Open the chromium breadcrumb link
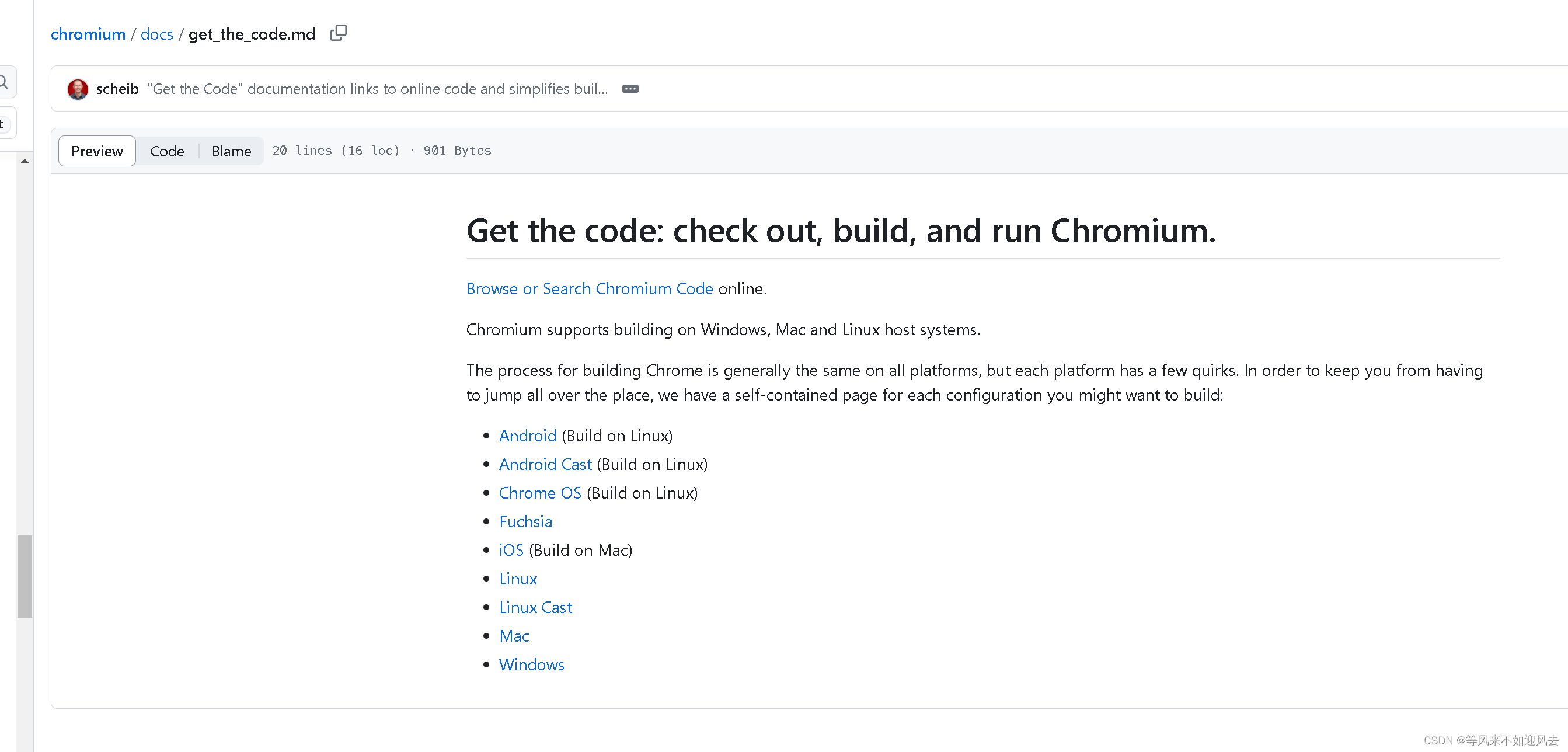 [x=88, y=34]
